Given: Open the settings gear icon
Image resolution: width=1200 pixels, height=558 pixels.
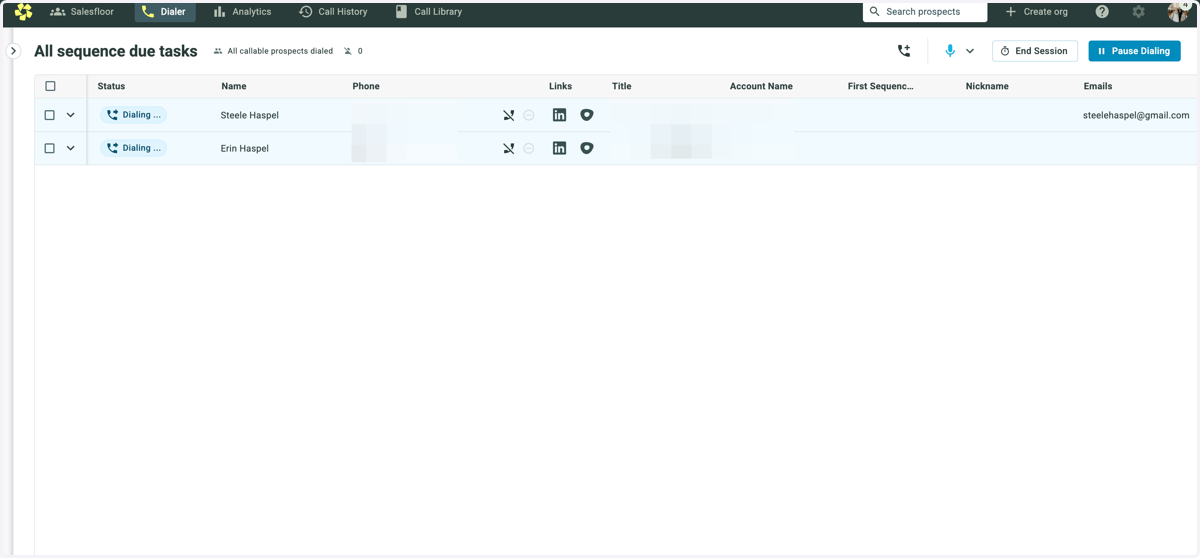Looking at the screenshot, I should coord(1139,12).
